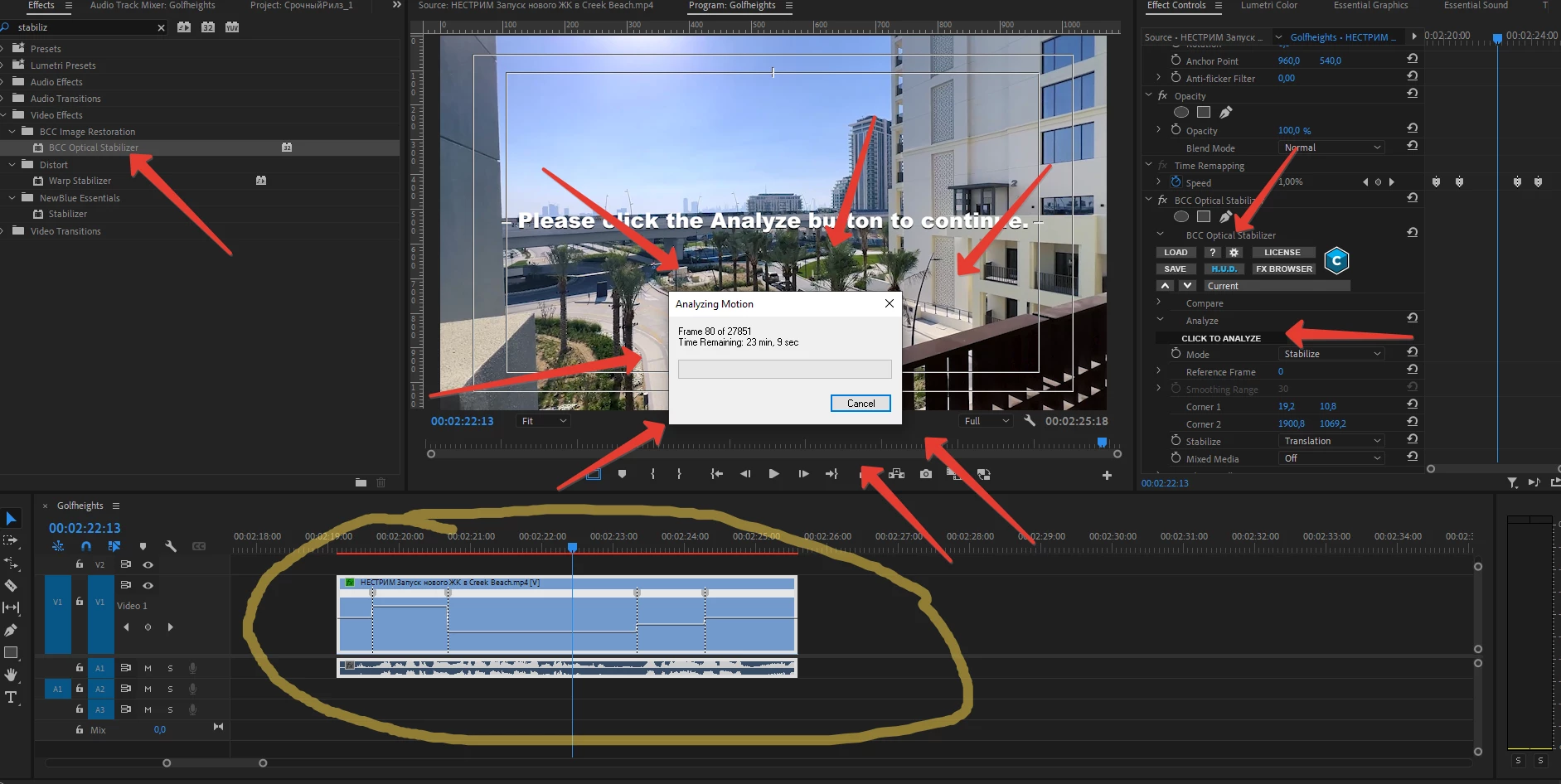This screenshot has width=1561, height=784.
Task: Mark In point bracket icon
Action: (x=653, y=474)
